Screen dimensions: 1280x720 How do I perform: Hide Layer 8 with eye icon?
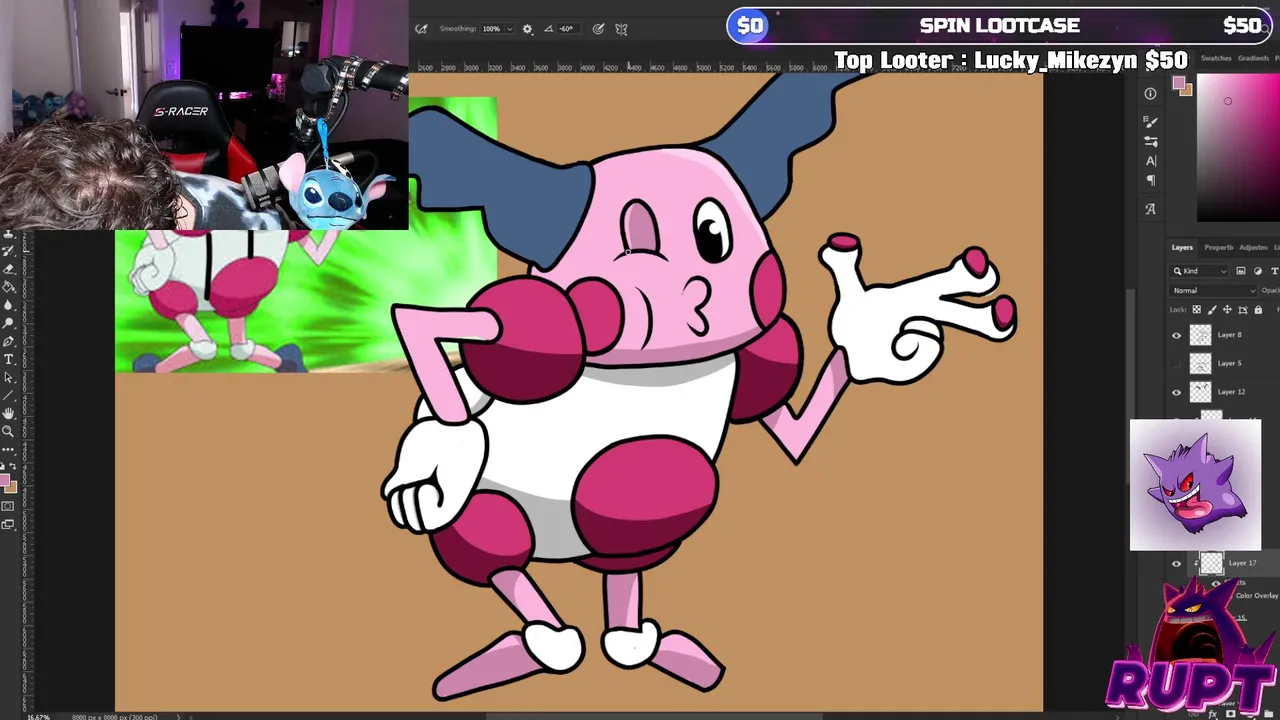(1176, 336)
